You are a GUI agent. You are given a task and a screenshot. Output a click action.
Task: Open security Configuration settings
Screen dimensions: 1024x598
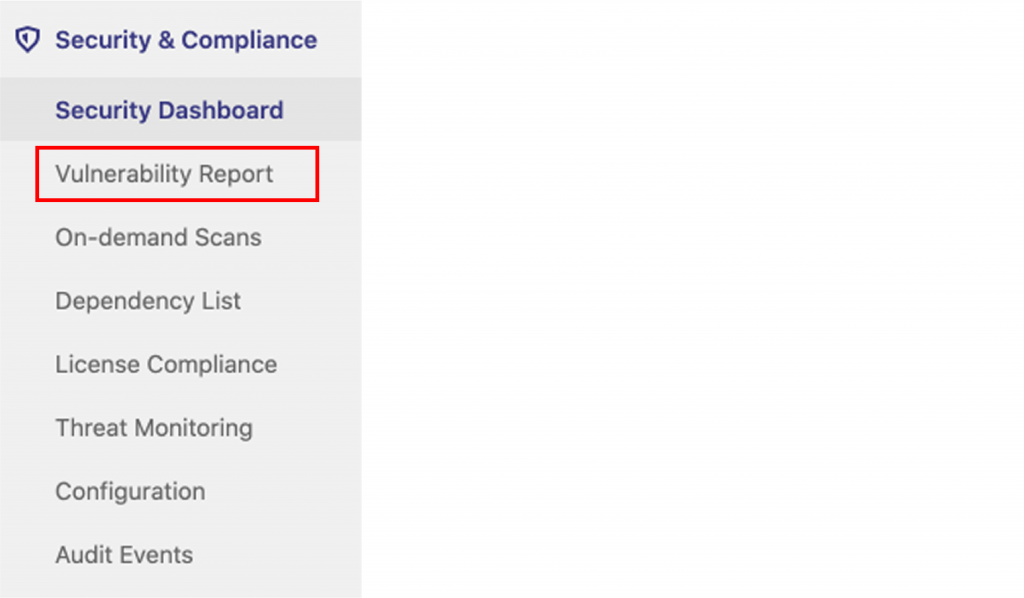coord(130,492)
